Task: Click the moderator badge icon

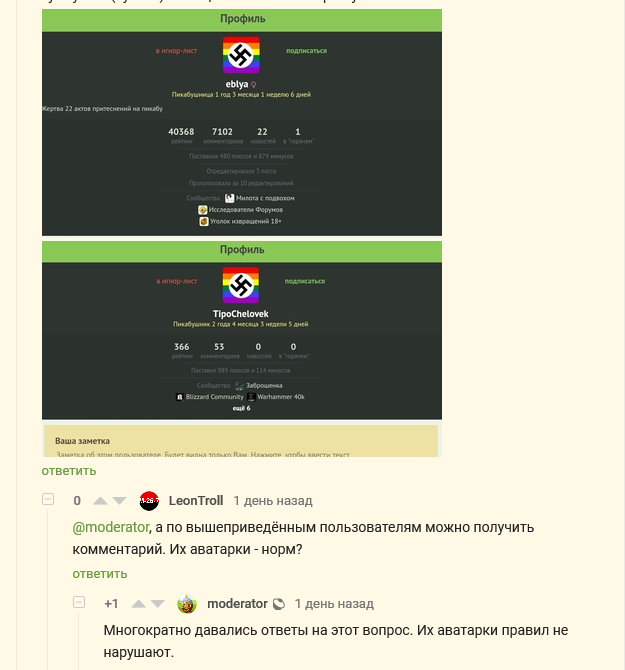Action: coord(279,604)
